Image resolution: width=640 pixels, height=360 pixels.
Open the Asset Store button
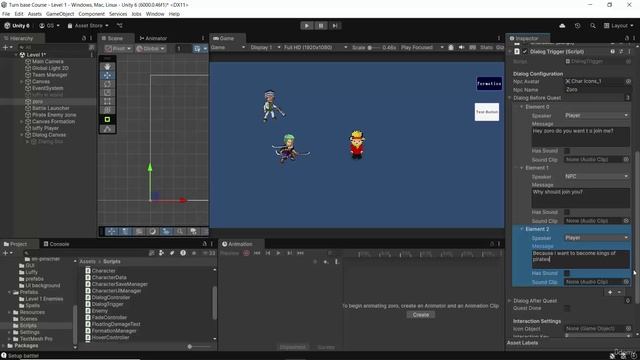(88, 26)
